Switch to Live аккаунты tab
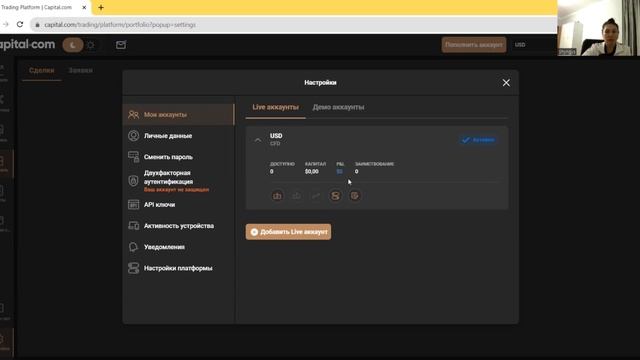Screen dimensions: 640x360 [x=276, y=107]
